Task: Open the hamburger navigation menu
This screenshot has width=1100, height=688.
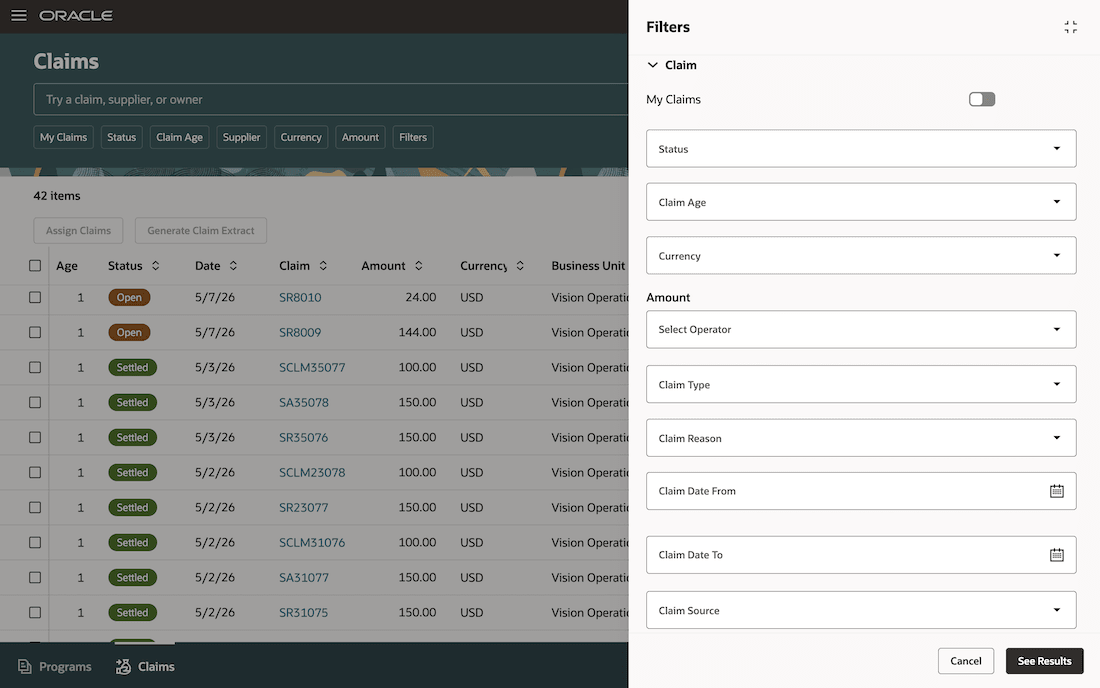Action: point(19,15)
